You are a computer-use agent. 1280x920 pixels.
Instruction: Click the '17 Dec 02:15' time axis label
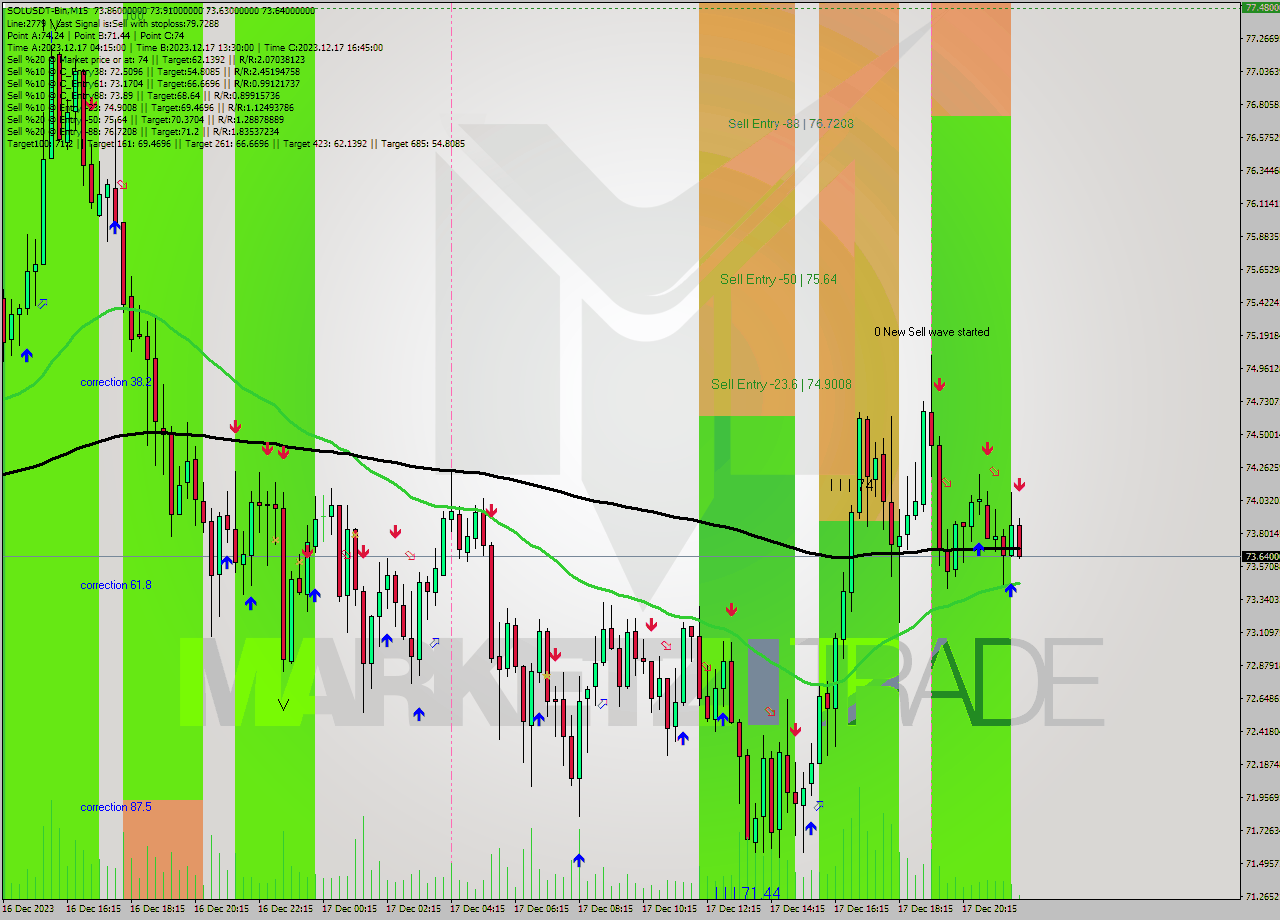413,910
